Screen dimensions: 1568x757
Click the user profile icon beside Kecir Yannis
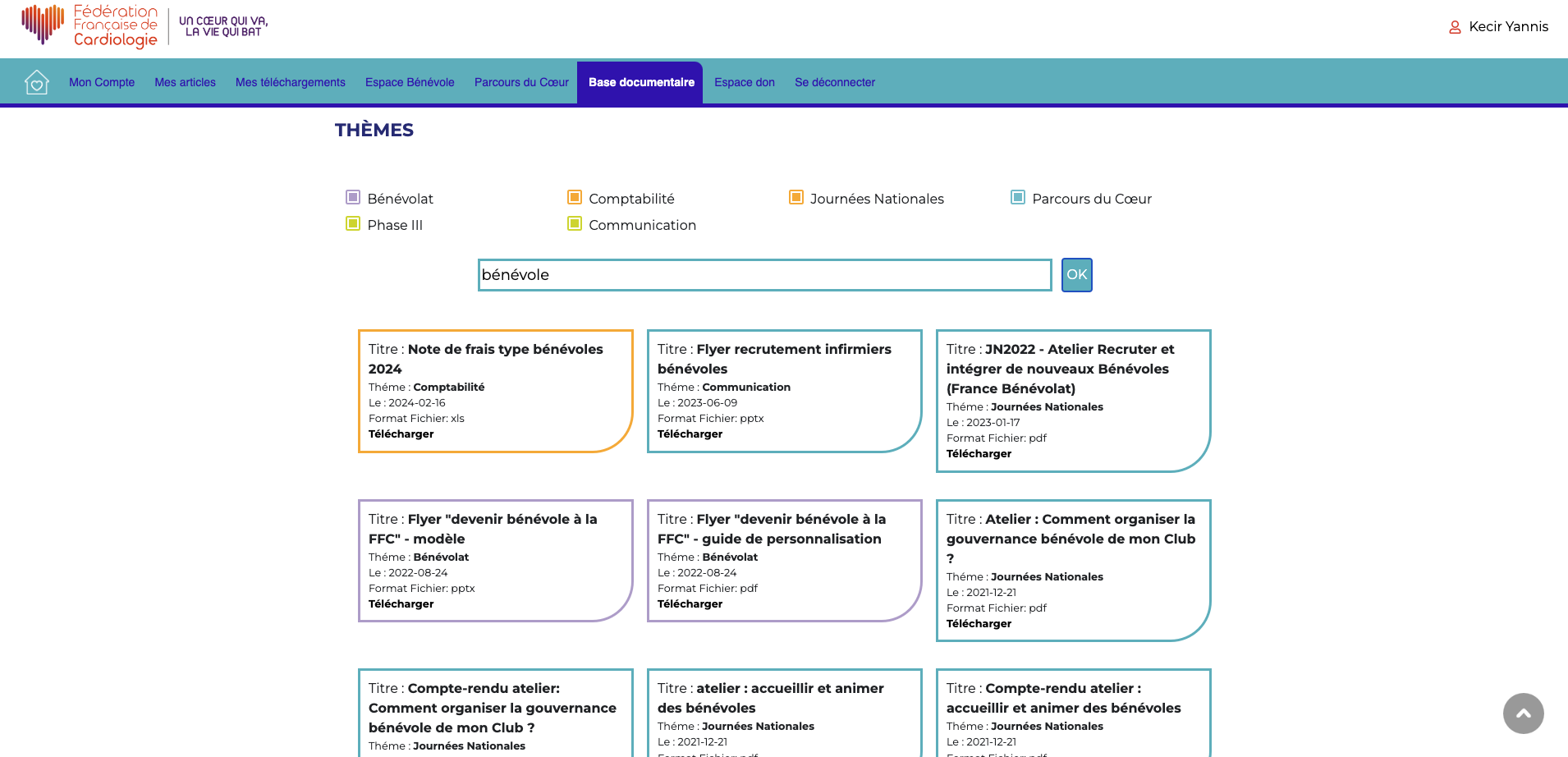click(1455, 27)
